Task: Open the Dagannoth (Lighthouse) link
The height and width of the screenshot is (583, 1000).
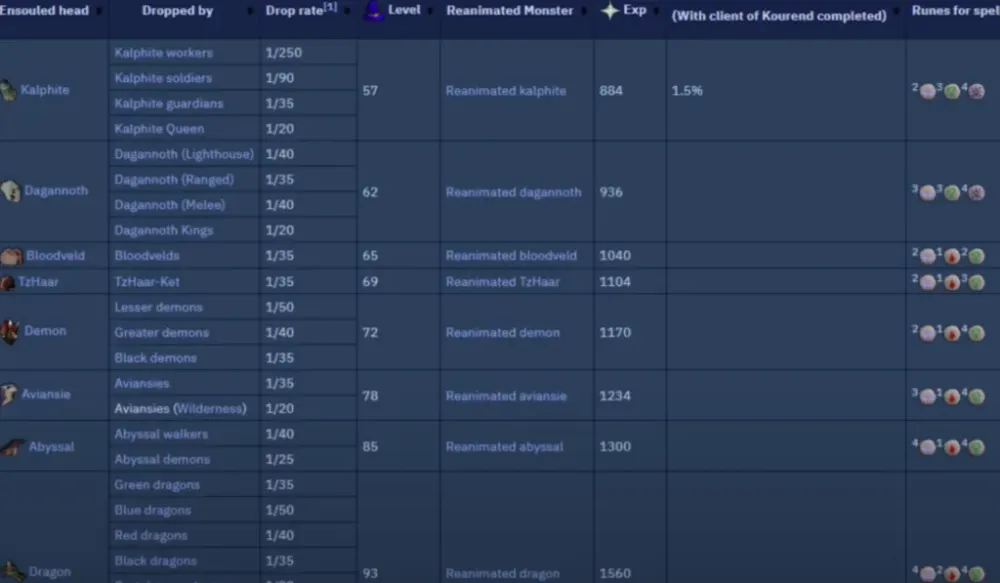Action: 184,154
